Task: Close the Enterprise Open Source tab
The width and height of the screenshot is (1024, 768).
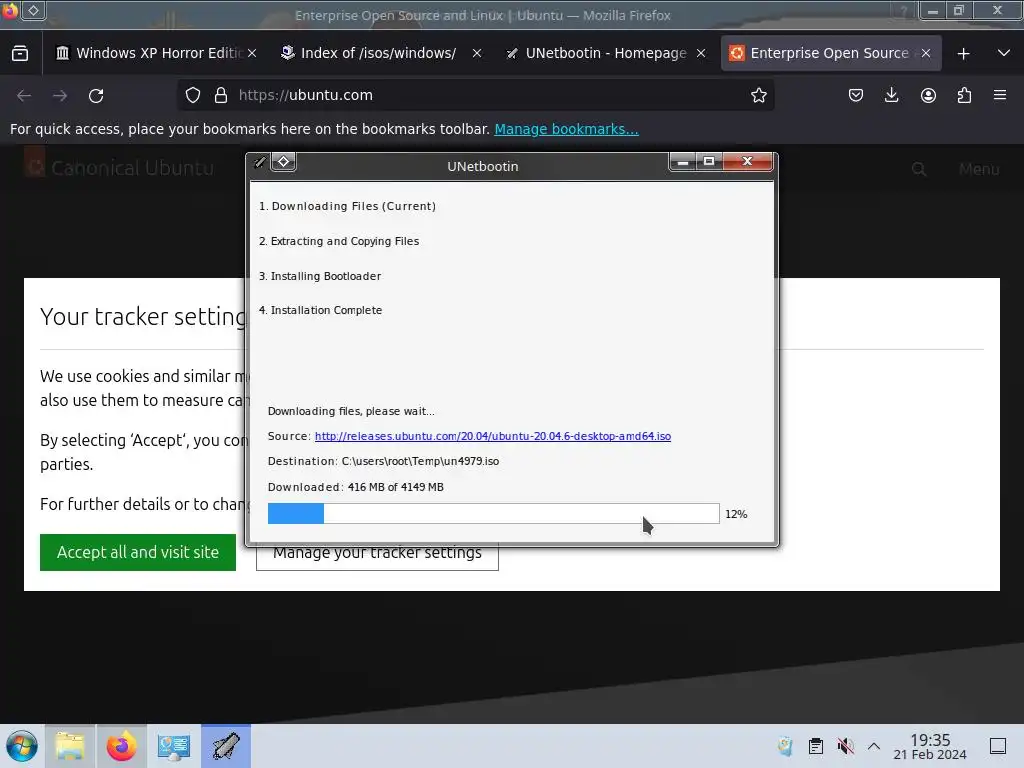Action: 925,53
